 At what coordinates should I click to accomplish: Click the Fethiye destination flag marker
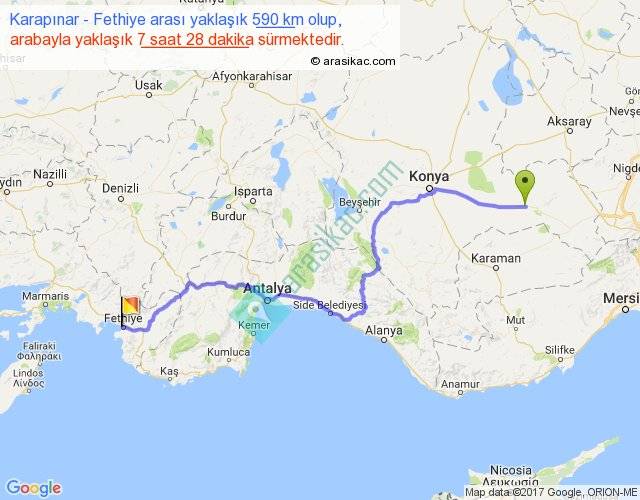(130, 306)
